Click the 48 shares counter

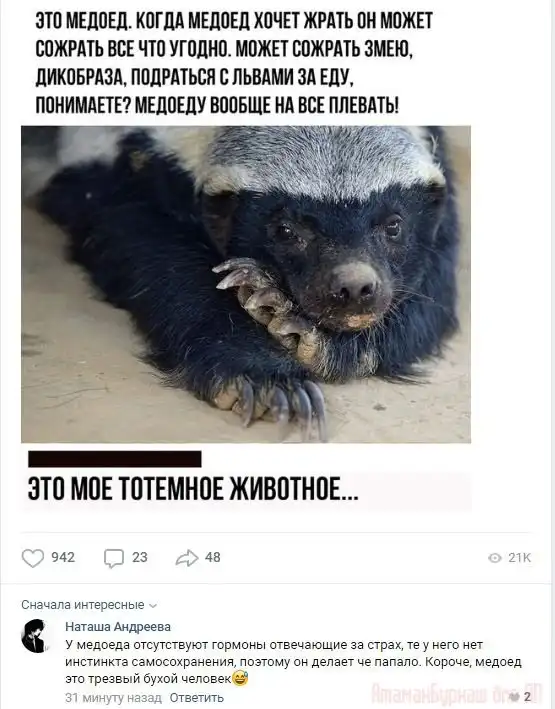click(x=213, y=558)
